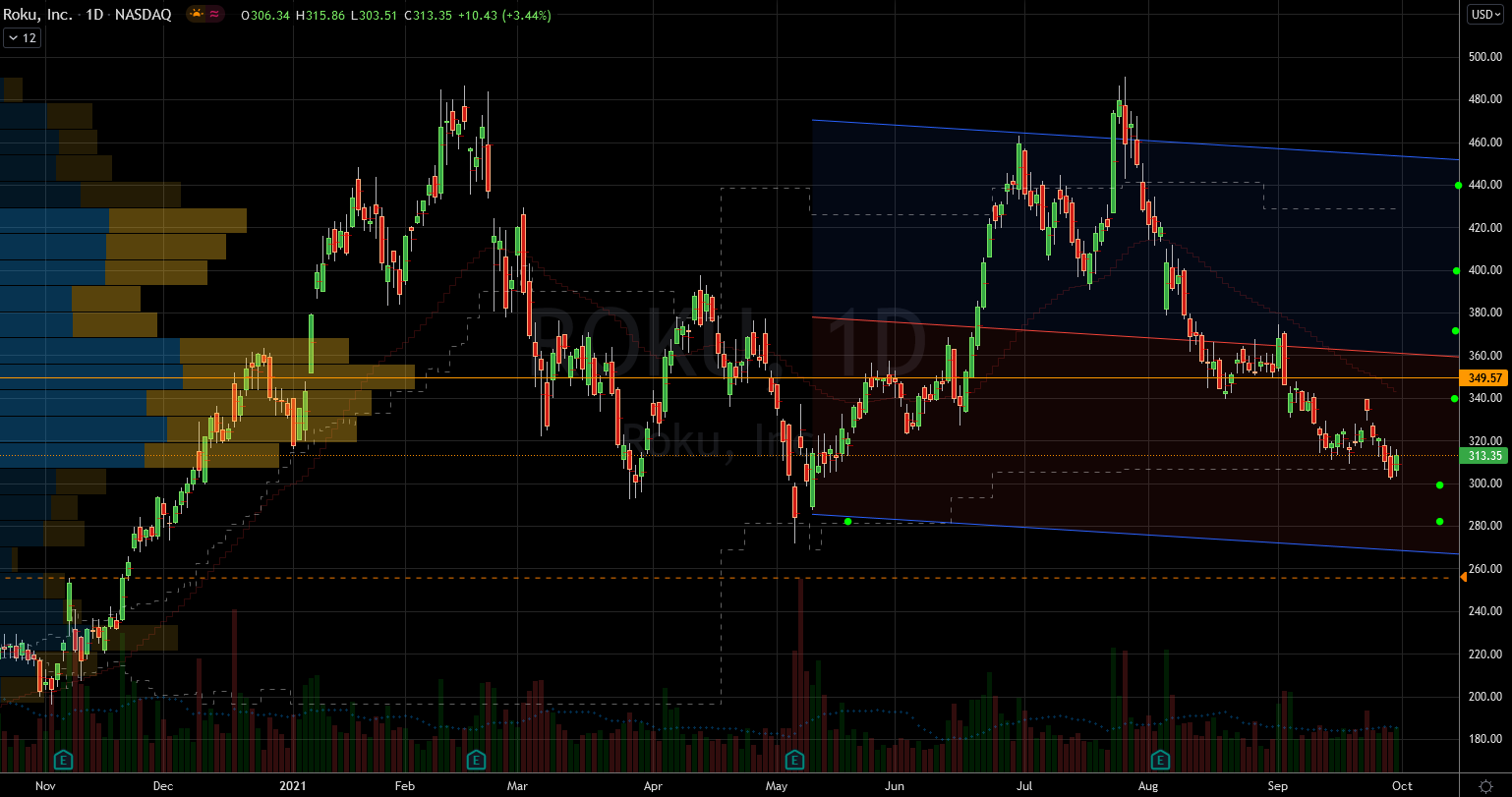This screenshot has height=797, width=1512.
Task: Click the 180.00 price axis label
Action: pyautogui.click(x=1484, y=739)
